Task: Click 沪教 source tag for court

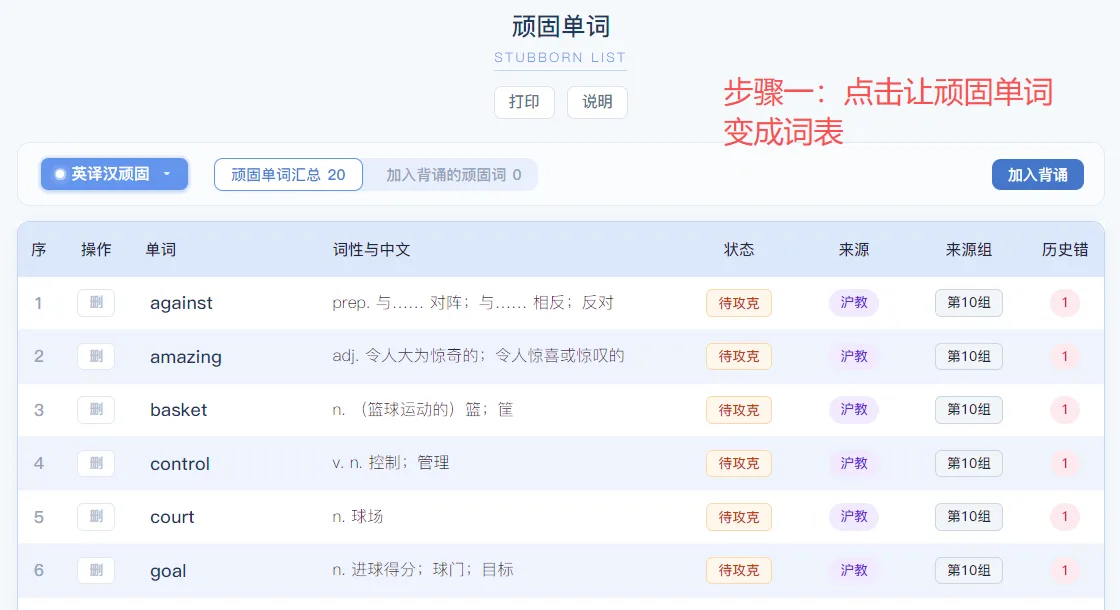Action: [854, 517]
